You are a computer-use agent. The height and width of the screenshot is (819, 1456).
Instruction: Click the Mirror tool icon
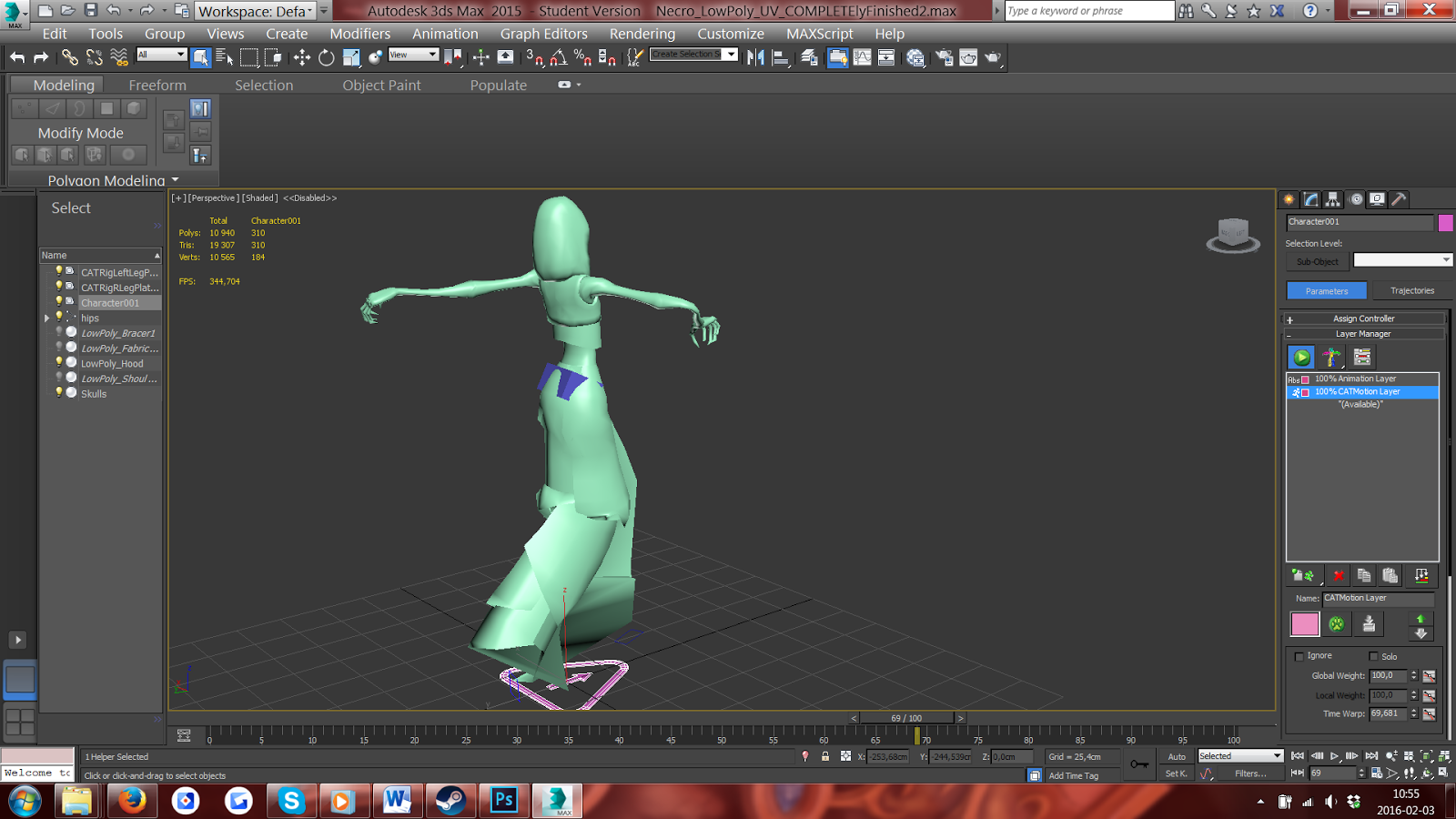pos(755,57)
